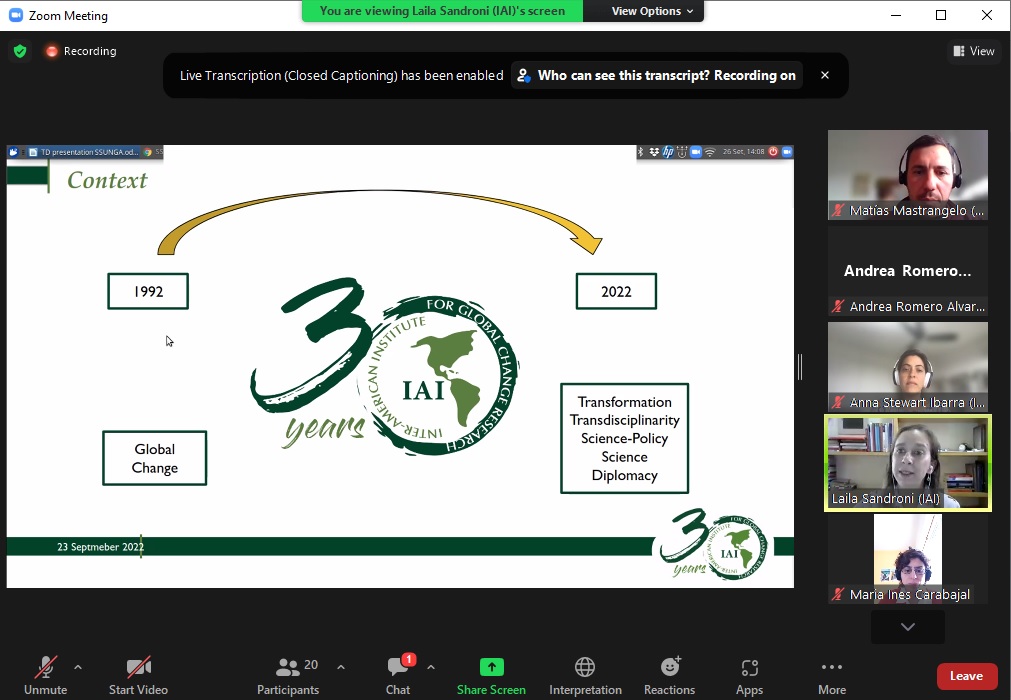Unmute the microphone
This screenshot has height=700, width=1011.
coord(46,676)
